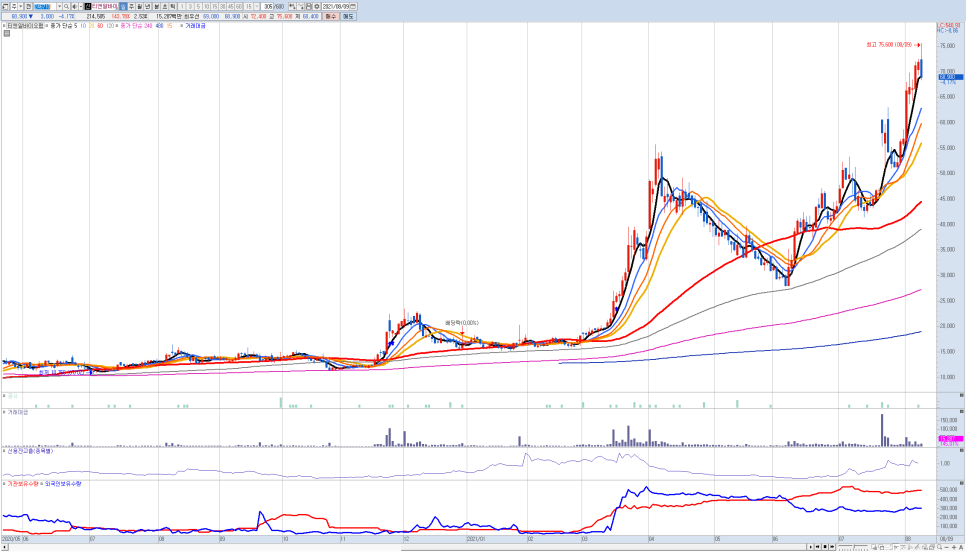Open the top-left chart menu dropdown
Image resolution: width=966 pixels, height=552 pixels.
pyautogui.click(x=5, y=7)
